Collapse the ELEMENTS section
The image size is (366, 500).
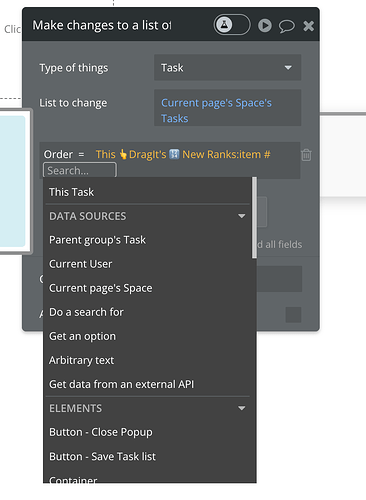point(242,408)
